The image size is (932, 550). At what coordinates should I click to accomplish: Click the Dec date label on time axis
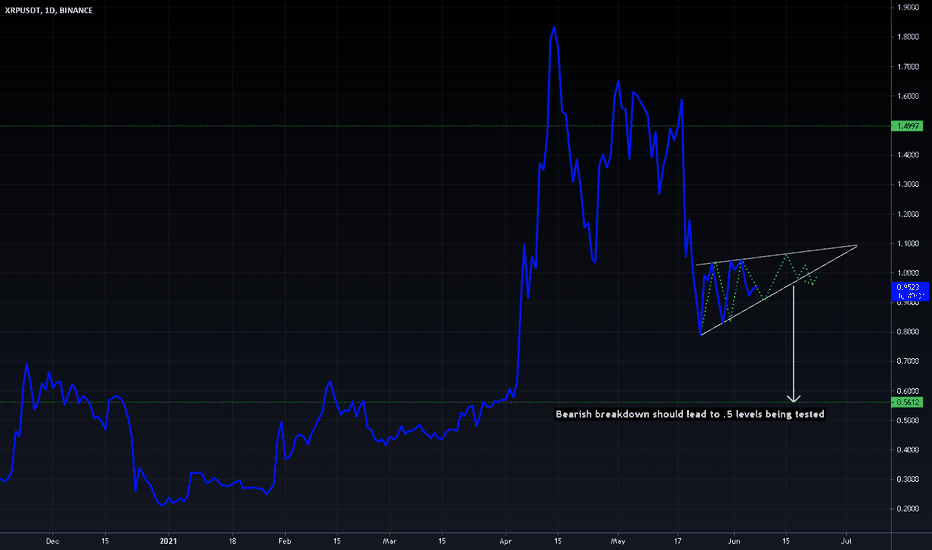point(52,541)
